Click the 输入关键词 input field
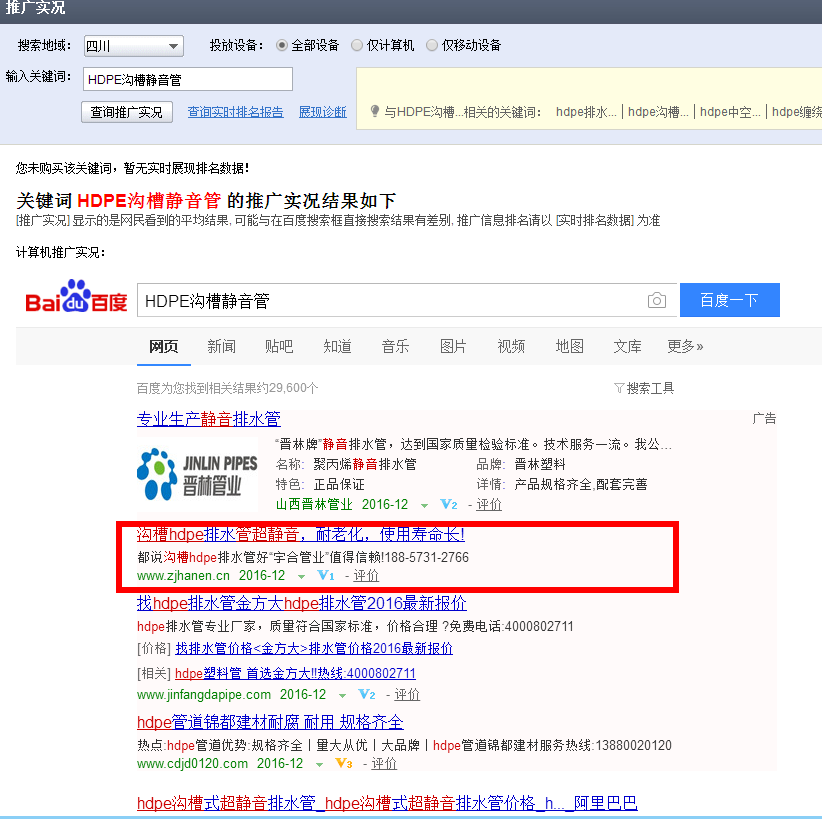 (188, 79)
